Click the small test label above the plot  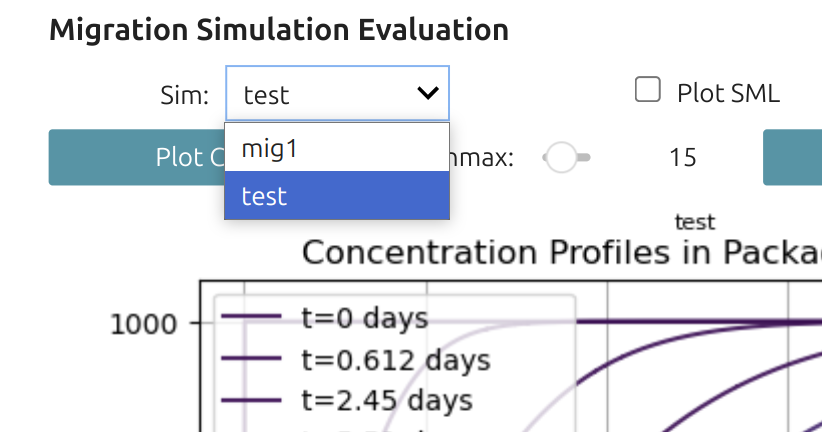pyautogui.click(x=695, y=221)
